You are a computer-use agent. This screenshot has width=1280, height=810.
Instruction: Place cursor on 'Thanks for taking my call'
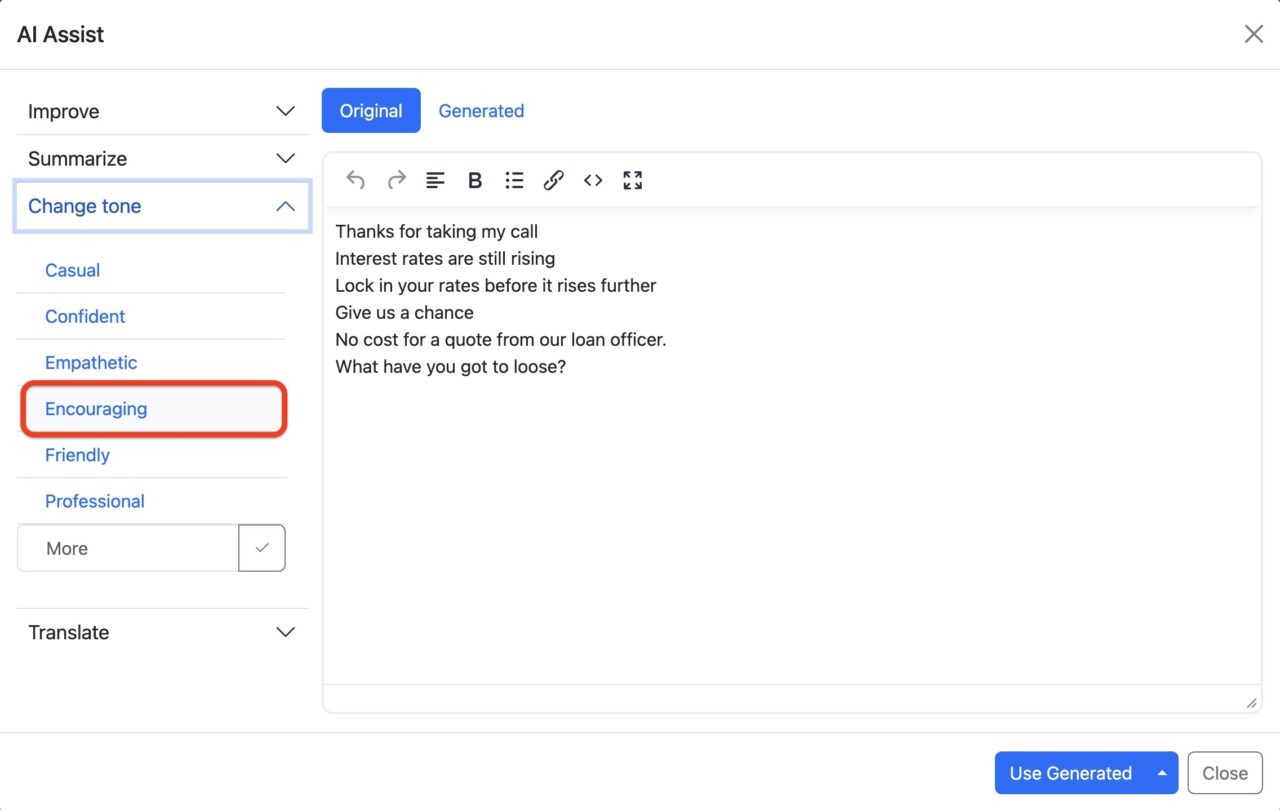pyautogui.click(x=436, y=232)
